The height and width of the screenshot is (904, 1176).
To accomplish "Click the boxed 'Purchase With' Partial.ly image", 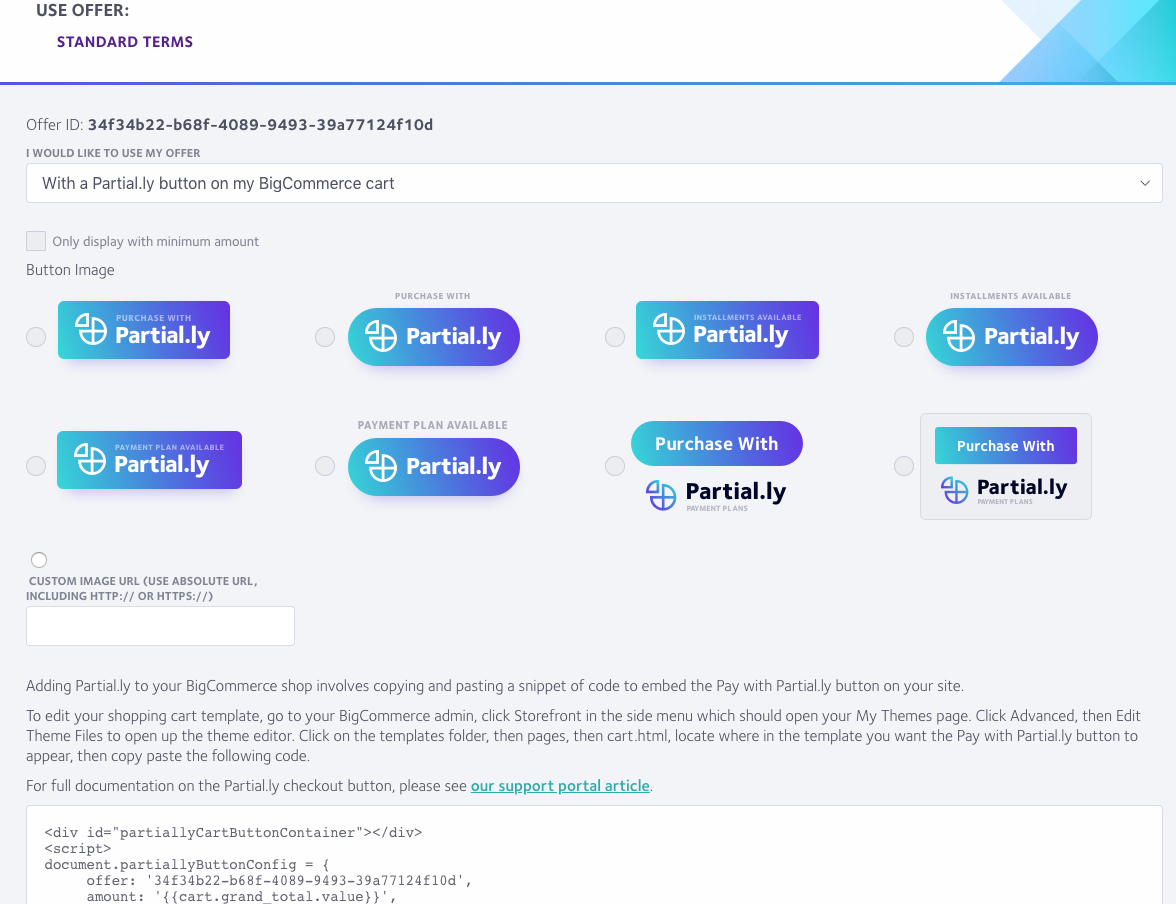I will point(1006,467).
